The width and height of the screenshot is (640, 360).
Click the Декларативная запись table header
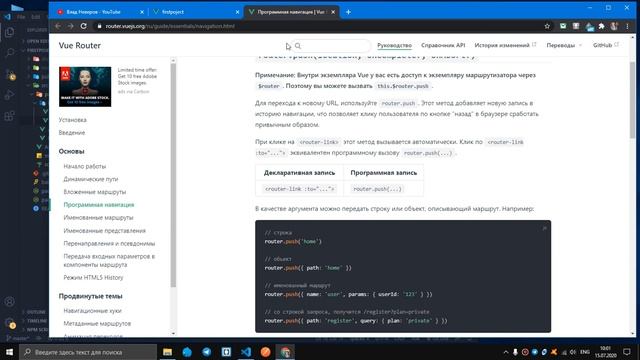(299, 173)
